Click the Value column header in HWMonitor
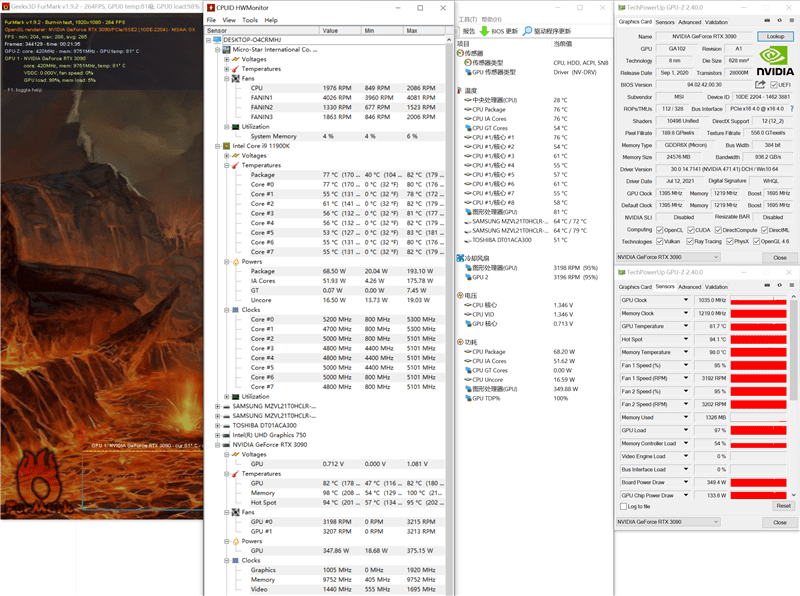Viewport: 800px width, 596px height. pos(340,31)
